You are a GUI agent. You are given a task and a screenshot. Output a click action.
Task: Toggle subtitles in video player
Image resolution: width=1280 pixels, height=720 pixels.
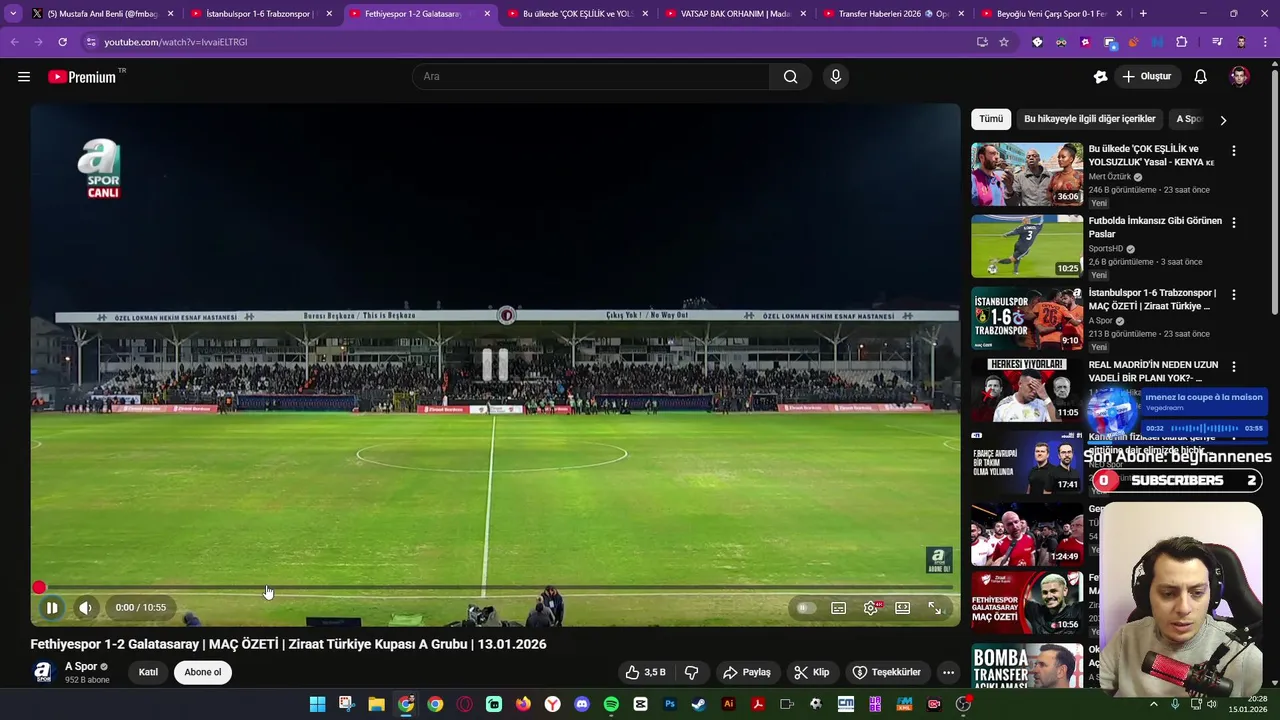coord(839,608)
